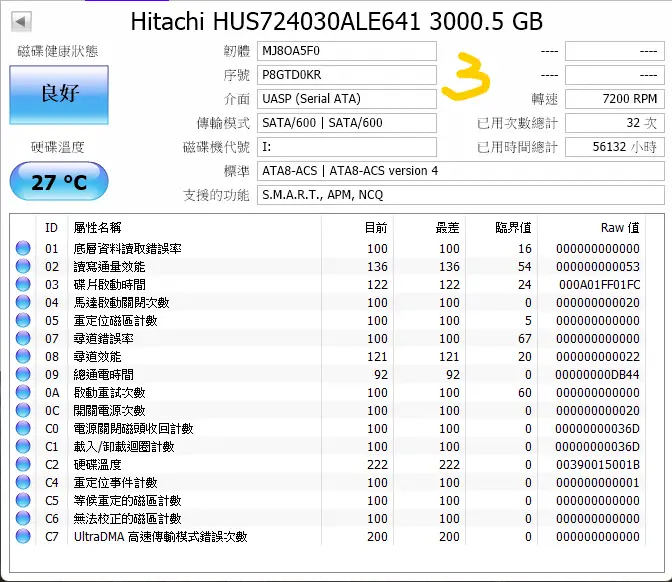Click the status orb for attribute C7
The height and width of the screenshot is (582, 672).
click(x=23, y=536)
